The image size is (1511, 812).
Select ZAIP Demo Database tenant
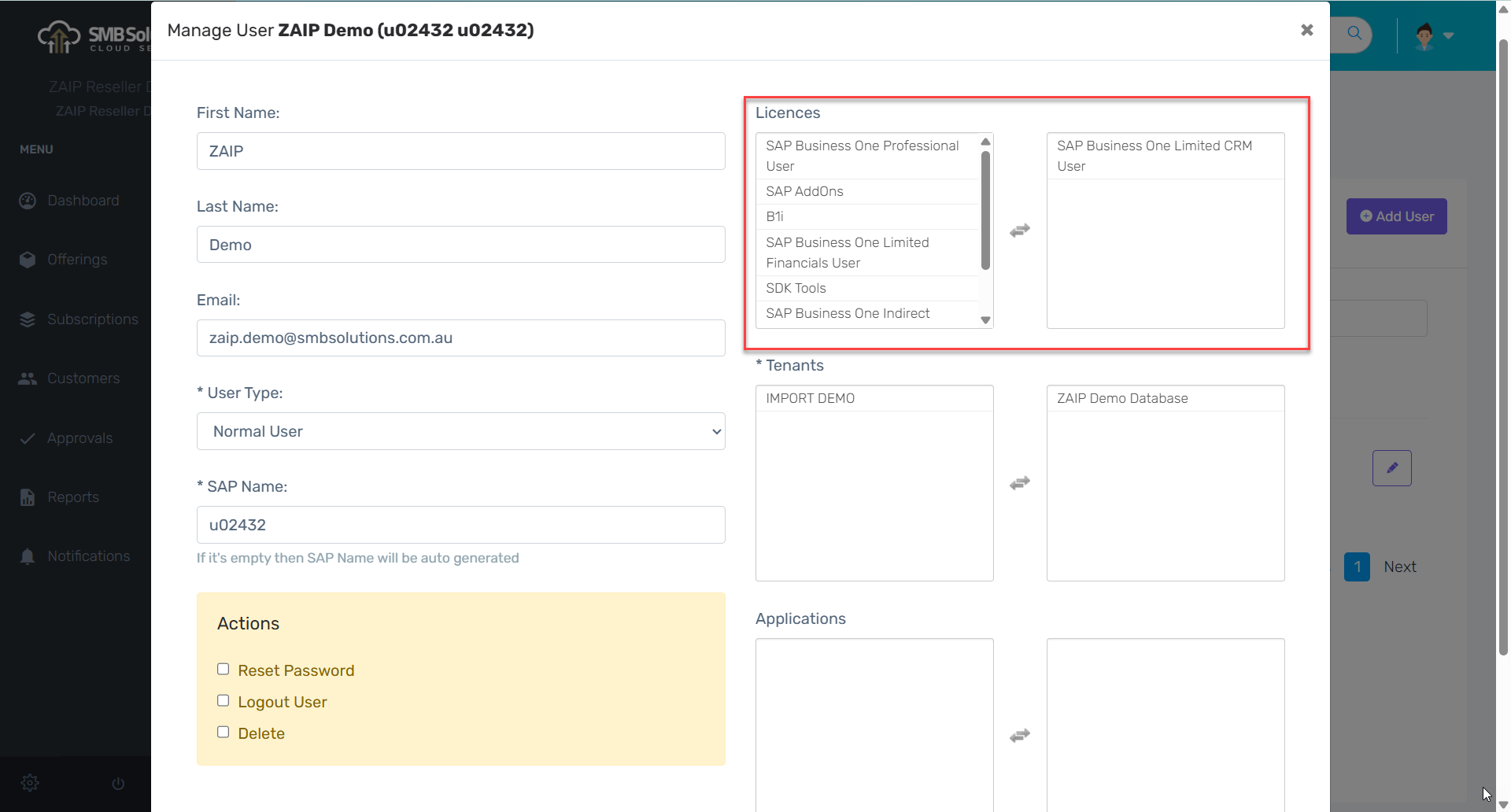click(x=1166, y=398)
